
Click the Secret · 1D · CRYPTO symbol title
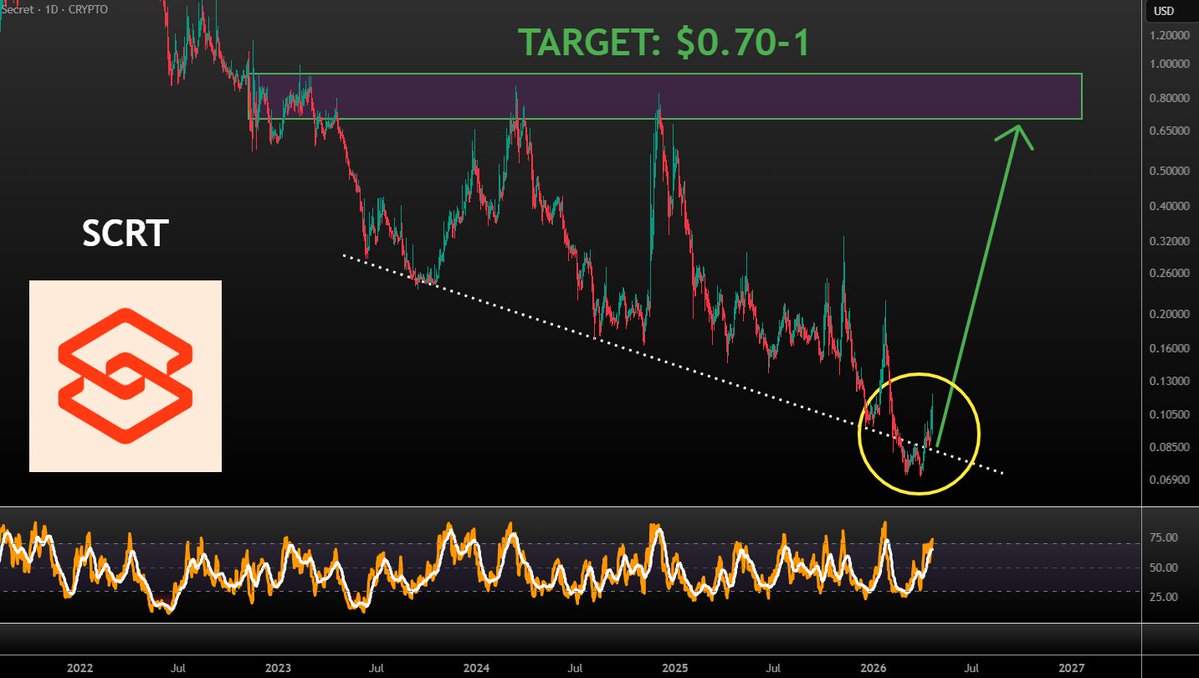(x=54, y=9)
